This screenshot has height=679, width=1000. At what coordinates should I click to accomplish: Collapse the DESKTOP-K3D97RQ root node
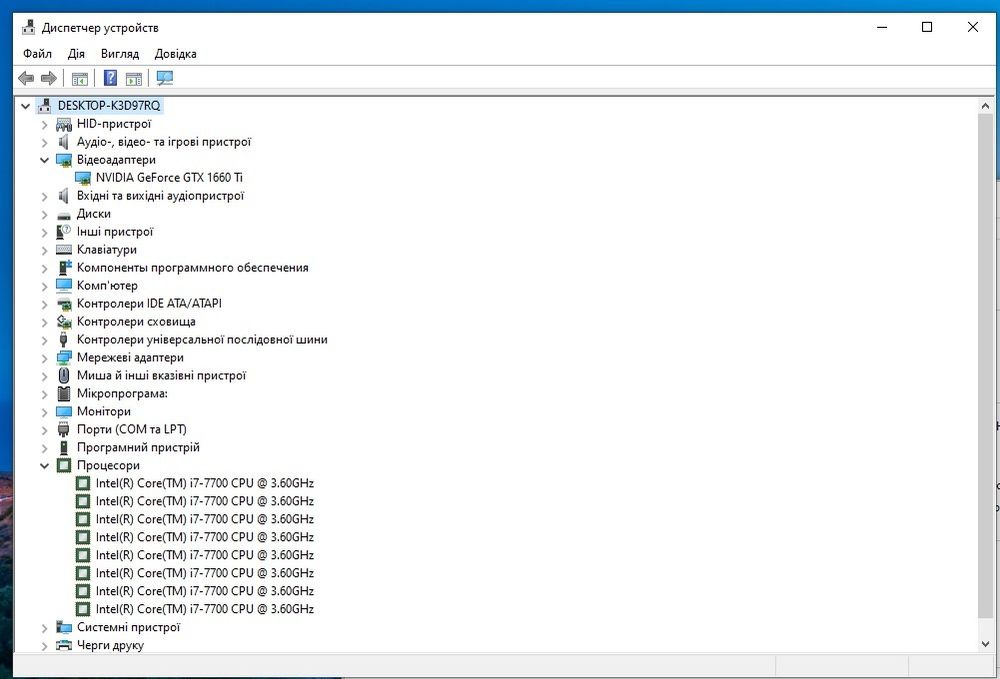26,106
